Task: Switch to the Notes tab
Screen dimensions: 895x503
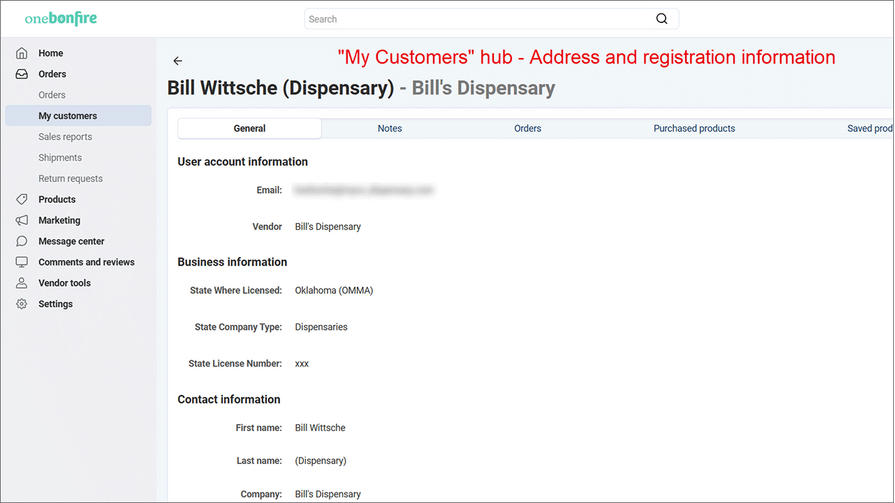Action: click(x=389, y=128)
